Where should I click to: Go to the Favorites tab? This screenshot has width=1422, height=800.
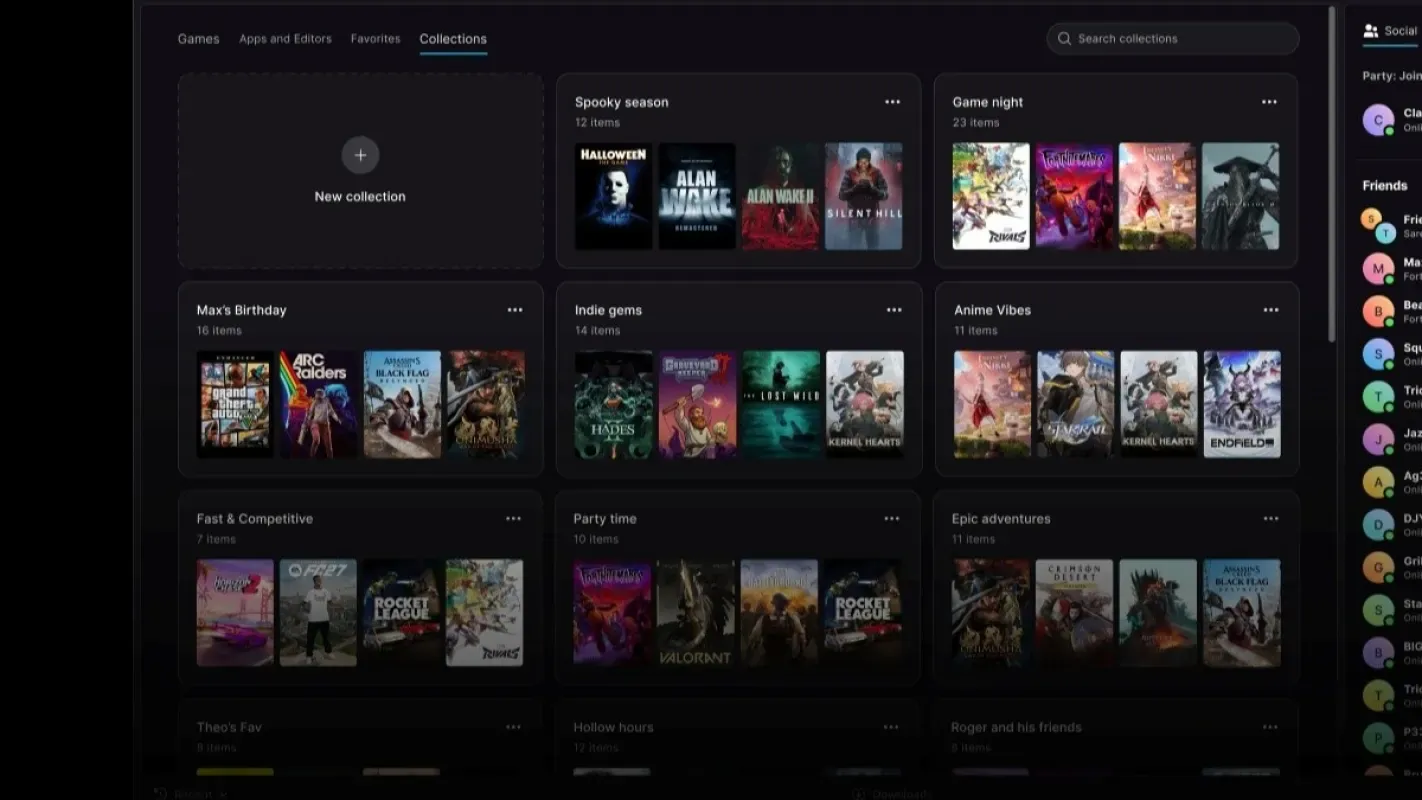[x=375, y=39]
